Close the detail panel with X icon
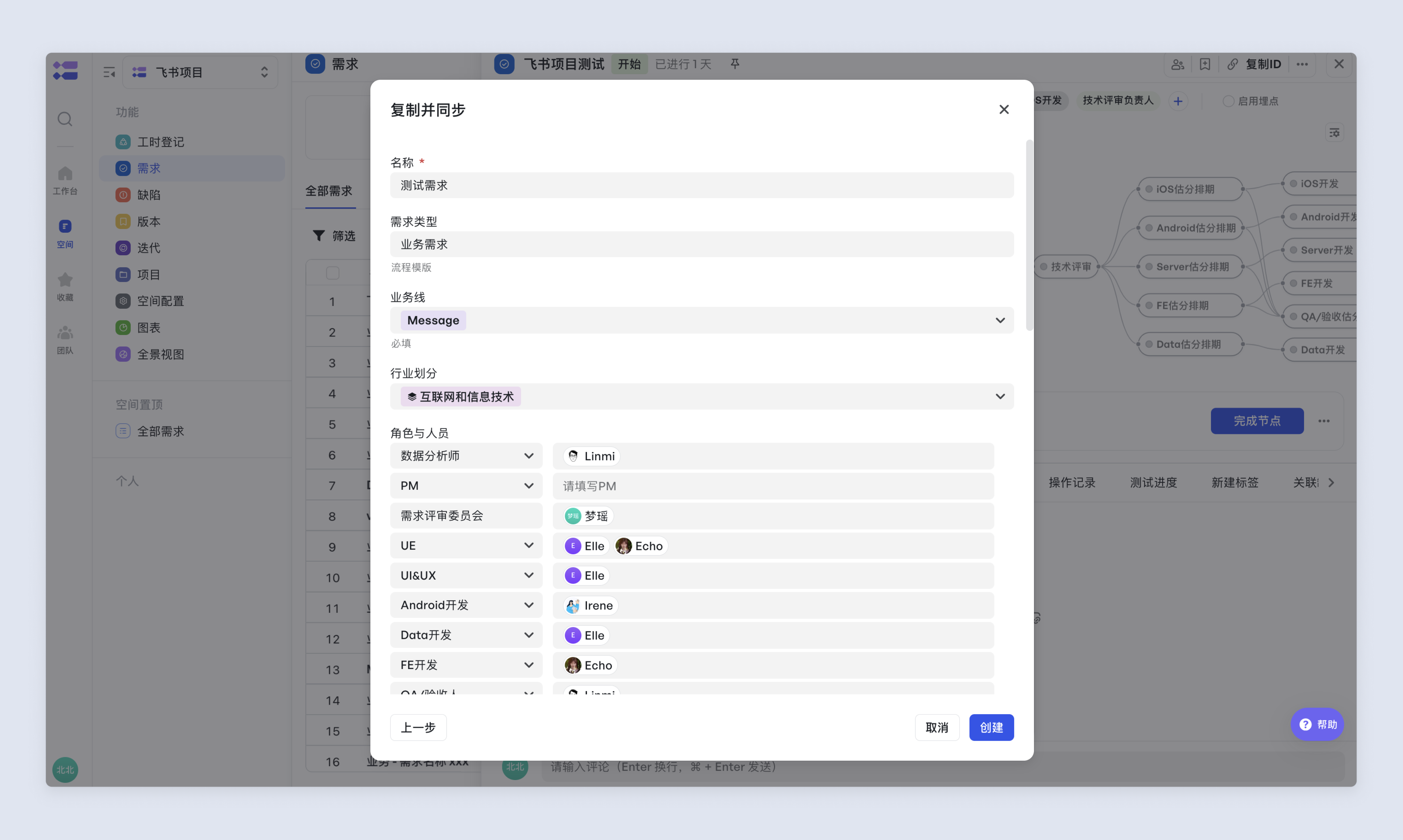This screenshot has width=1403, height=840. pyautogui.click(x=1339, y=64)
